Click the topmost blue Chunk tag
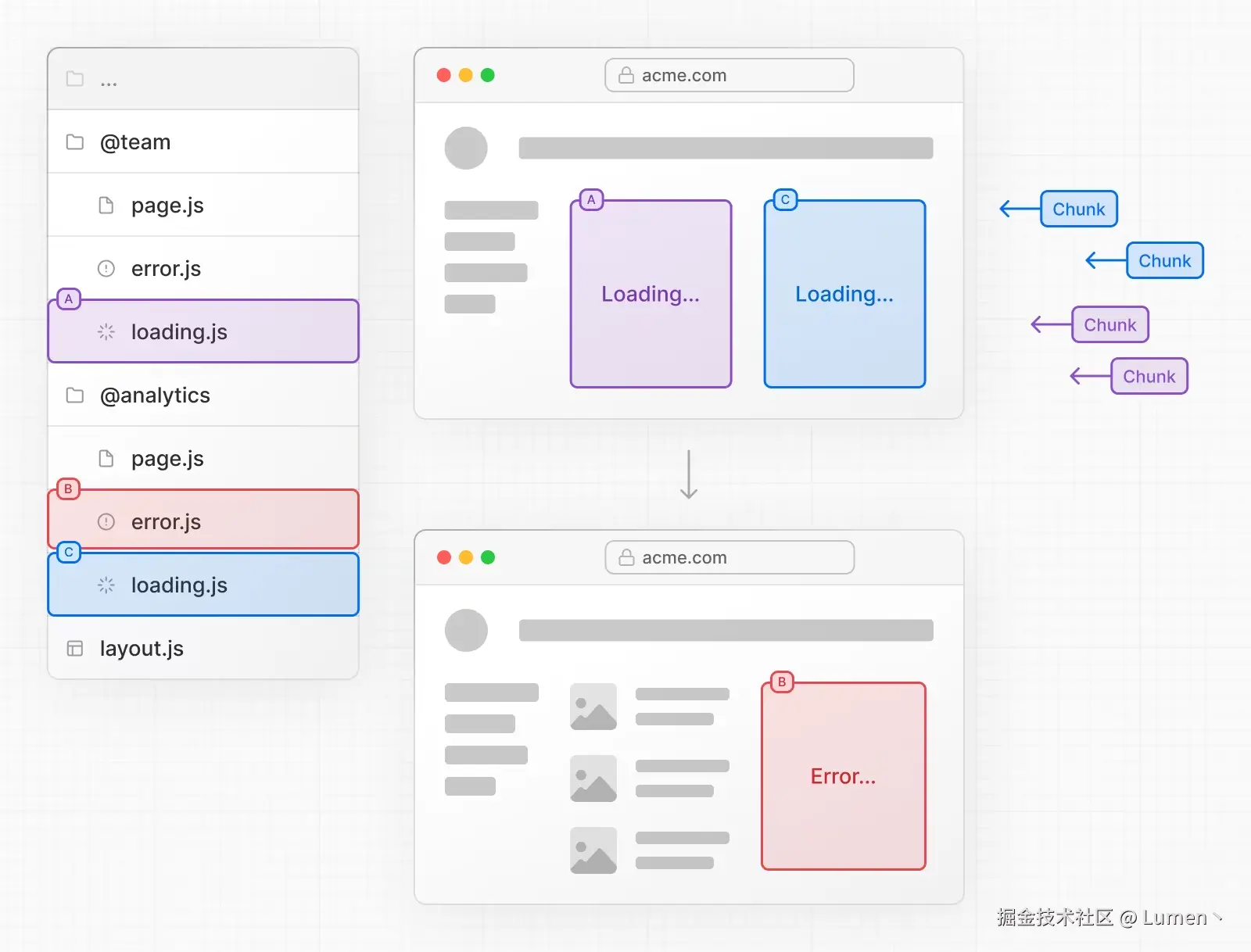The width and height of the screenshot is (1251, 952). 1079,209
